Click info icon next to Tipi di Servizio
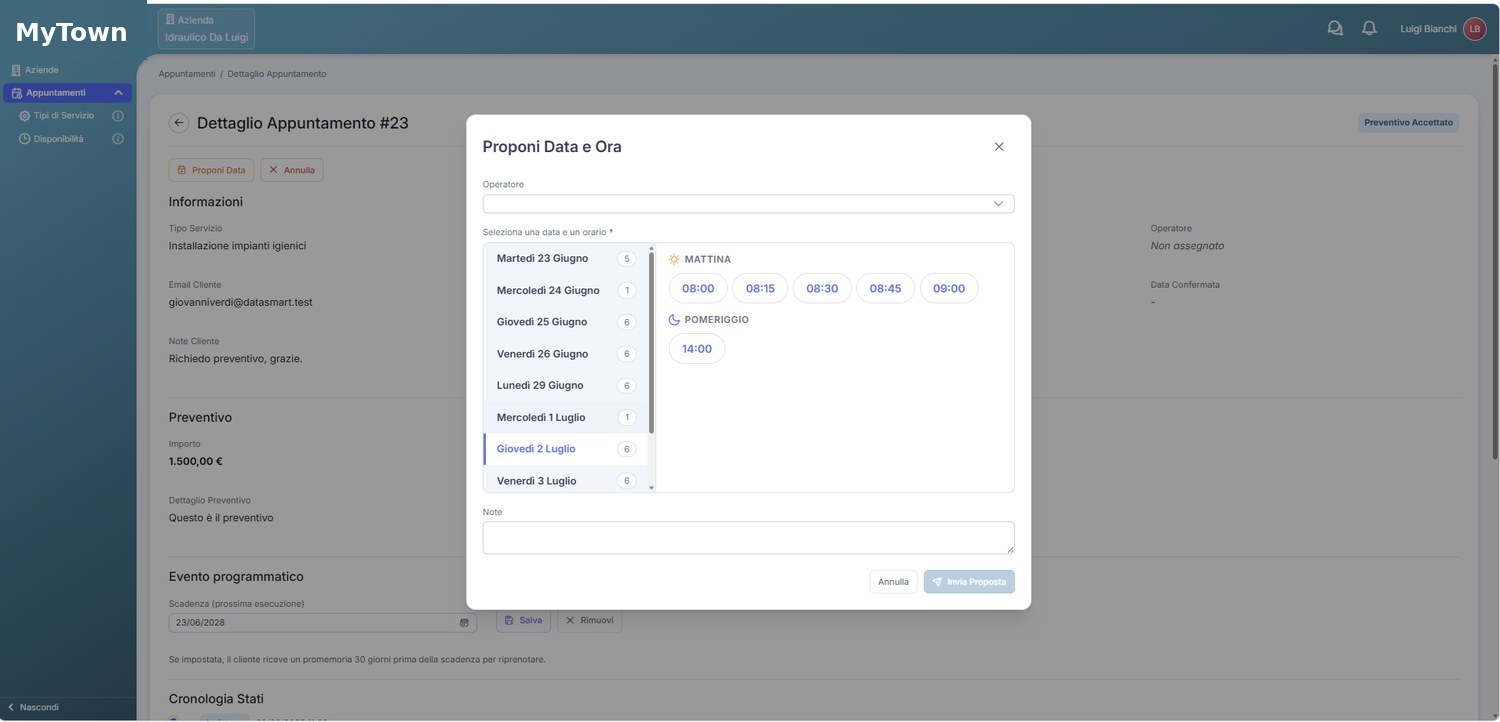This screenshot has width=1500, height=722. click(118, 116)
